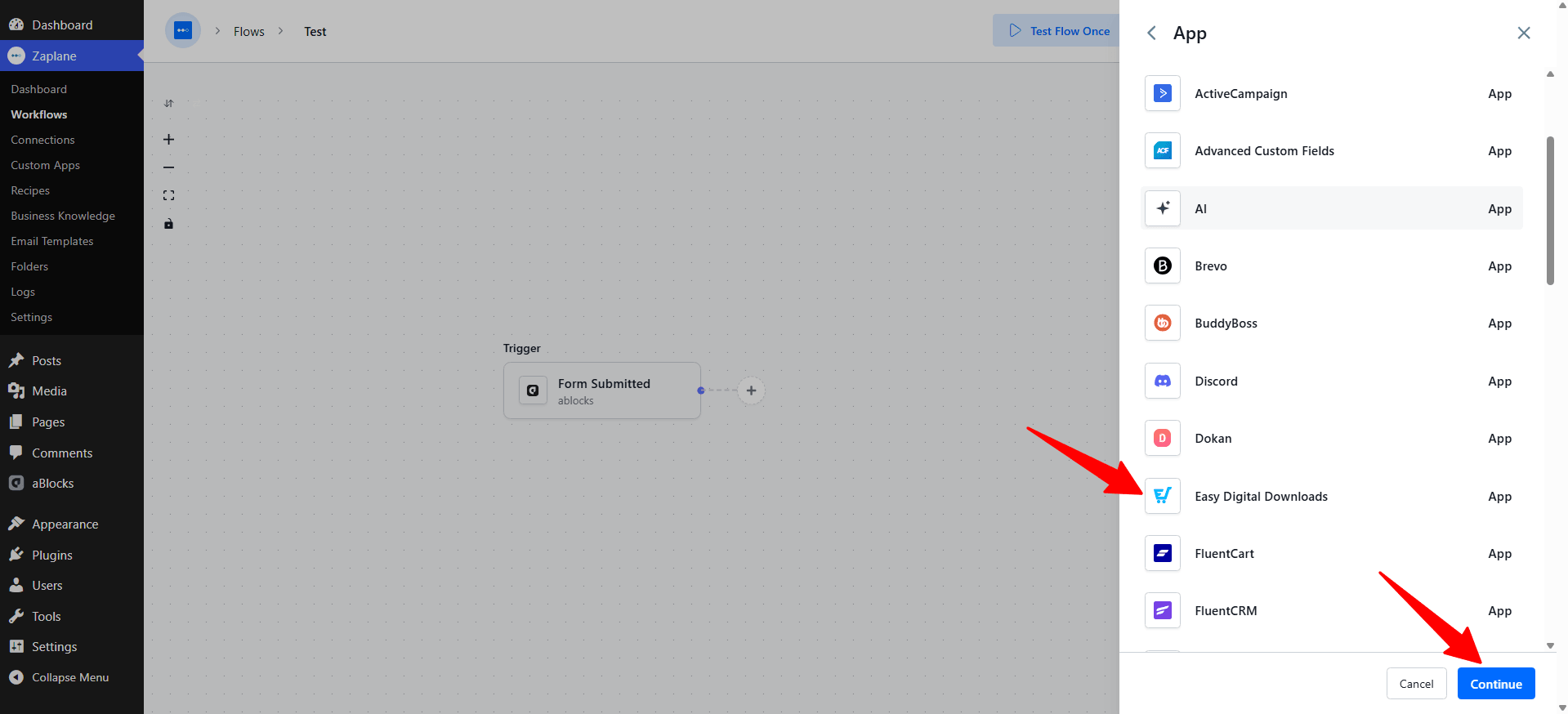Open Logs submenu
The width and height of the screenshot is (1568, 714).
(x=23, y=292)
